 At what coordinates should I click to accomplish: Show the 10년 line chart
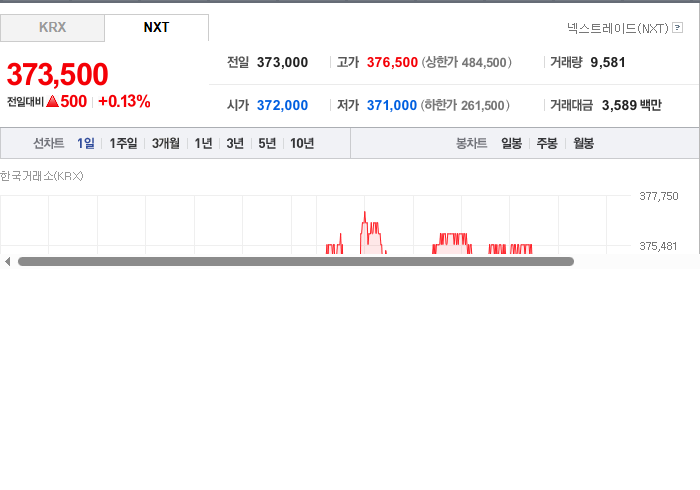[302, 143]
